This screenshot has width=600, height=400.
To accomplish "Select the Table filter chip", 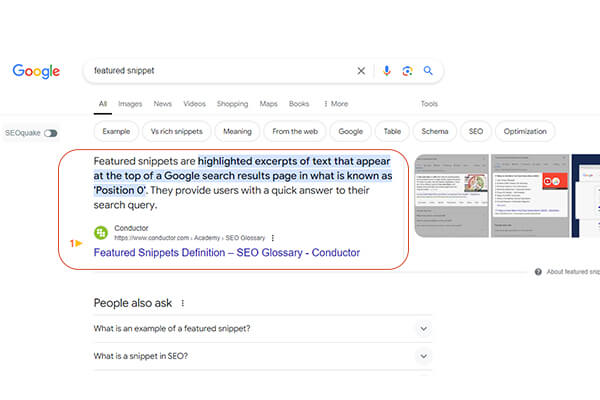I will [392, 131].
